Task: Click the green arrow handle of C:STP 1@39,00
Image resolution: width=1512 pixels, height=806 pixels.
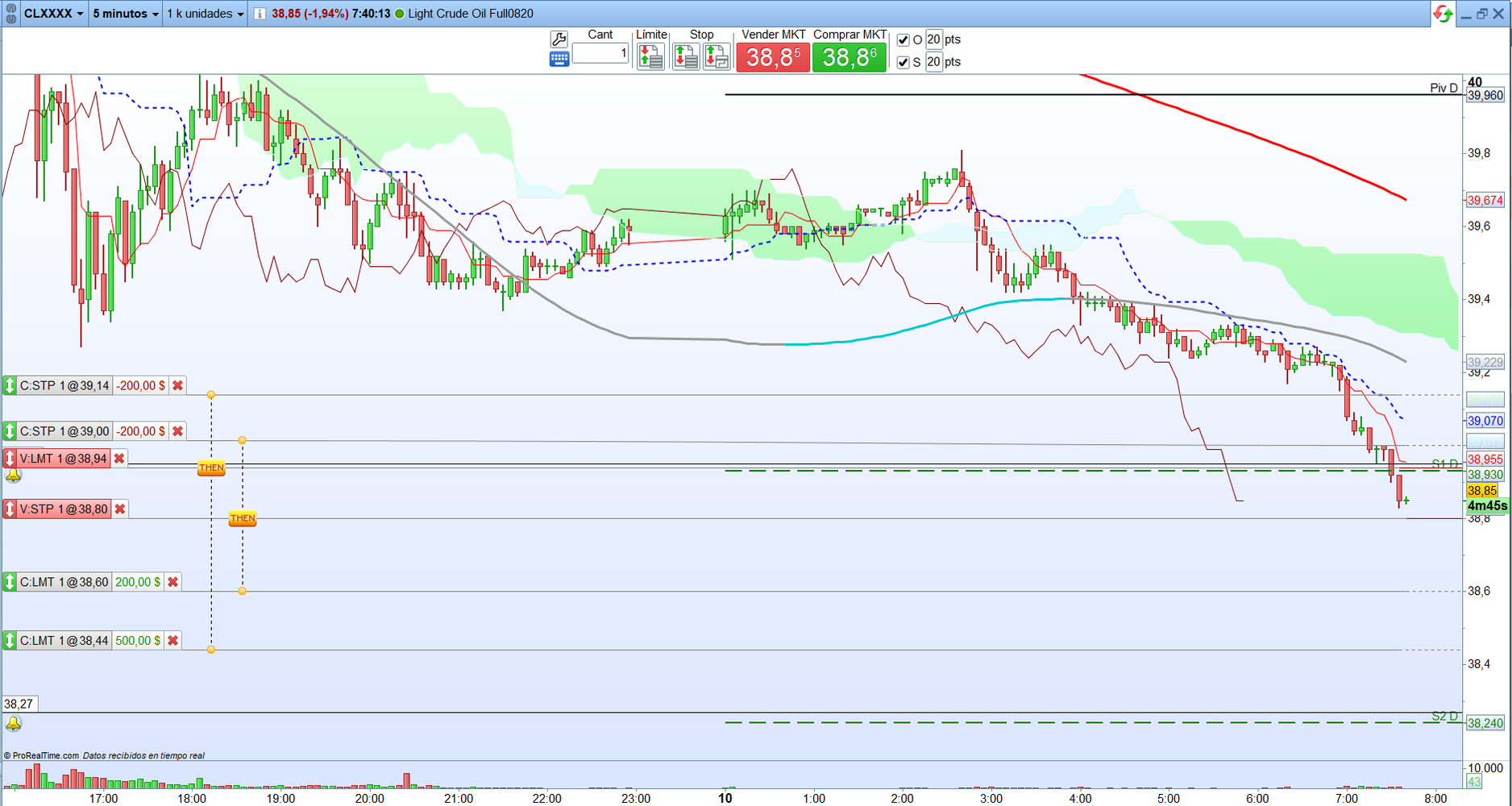Action: coord(10,431)
